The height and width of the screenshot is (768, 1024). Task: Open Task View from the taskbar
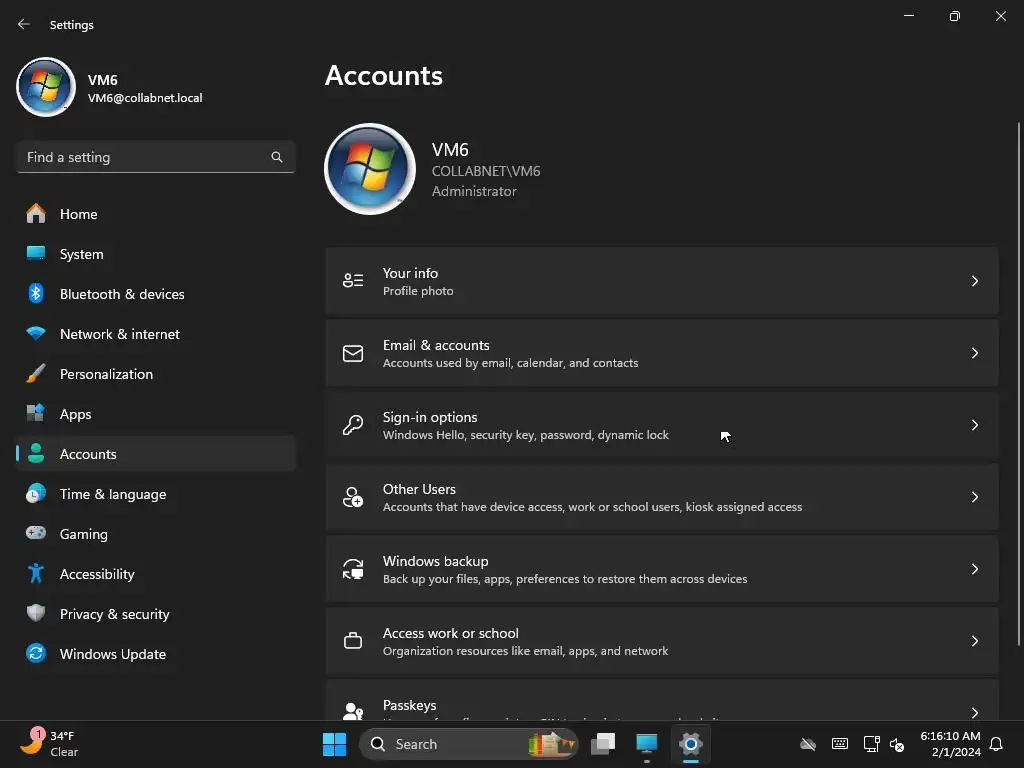603,744
